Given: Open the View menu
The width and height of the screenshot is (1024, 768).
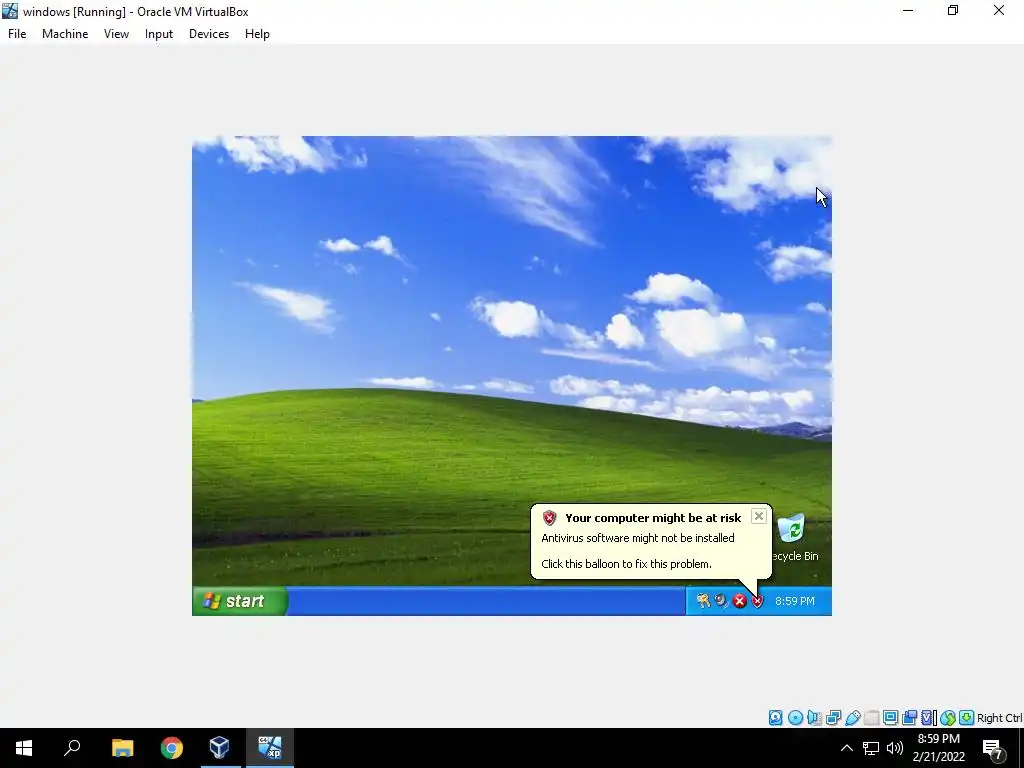Looking at the screenshot, I should point(116,34).
